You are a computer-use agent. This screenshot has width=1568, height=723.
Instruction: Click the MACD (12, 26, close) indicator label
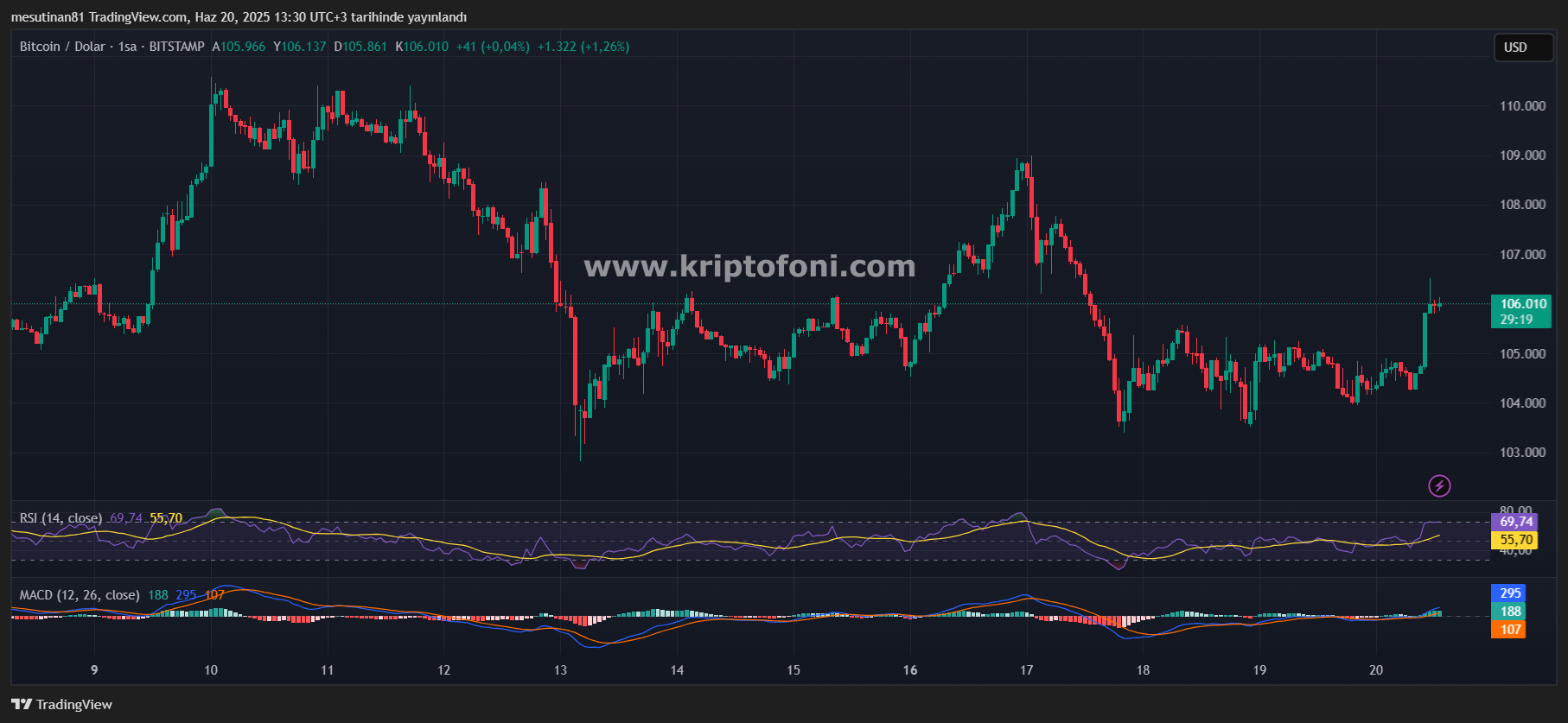point(80,594)
